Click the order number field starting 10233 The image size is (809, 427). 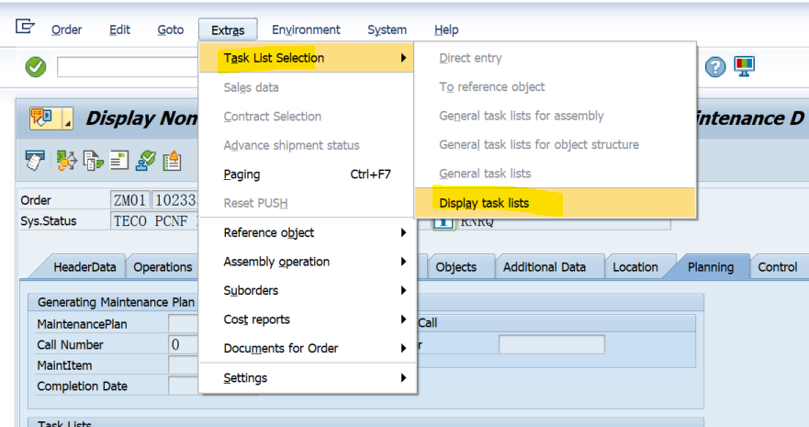pos(175,200)
